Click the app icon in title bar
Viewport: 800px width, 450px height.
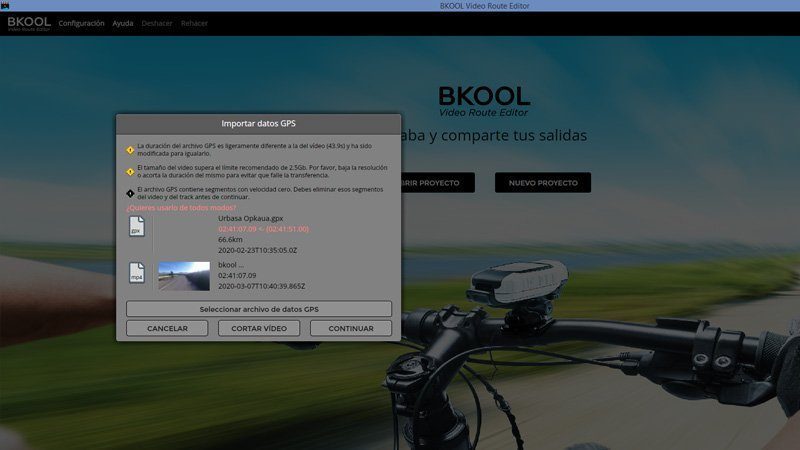tap(5, 6)
